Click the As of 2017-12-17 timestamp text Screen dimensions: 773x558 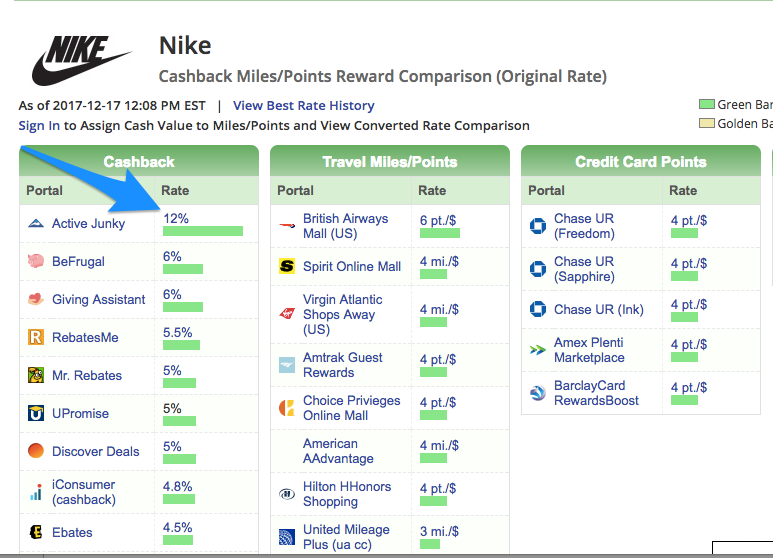tap(112, 105)
